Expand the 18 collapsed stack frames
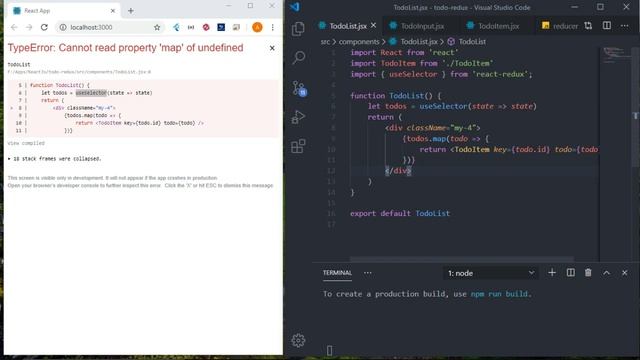The image size is (640, 360). pyautogui.click(x=54, y=159)
